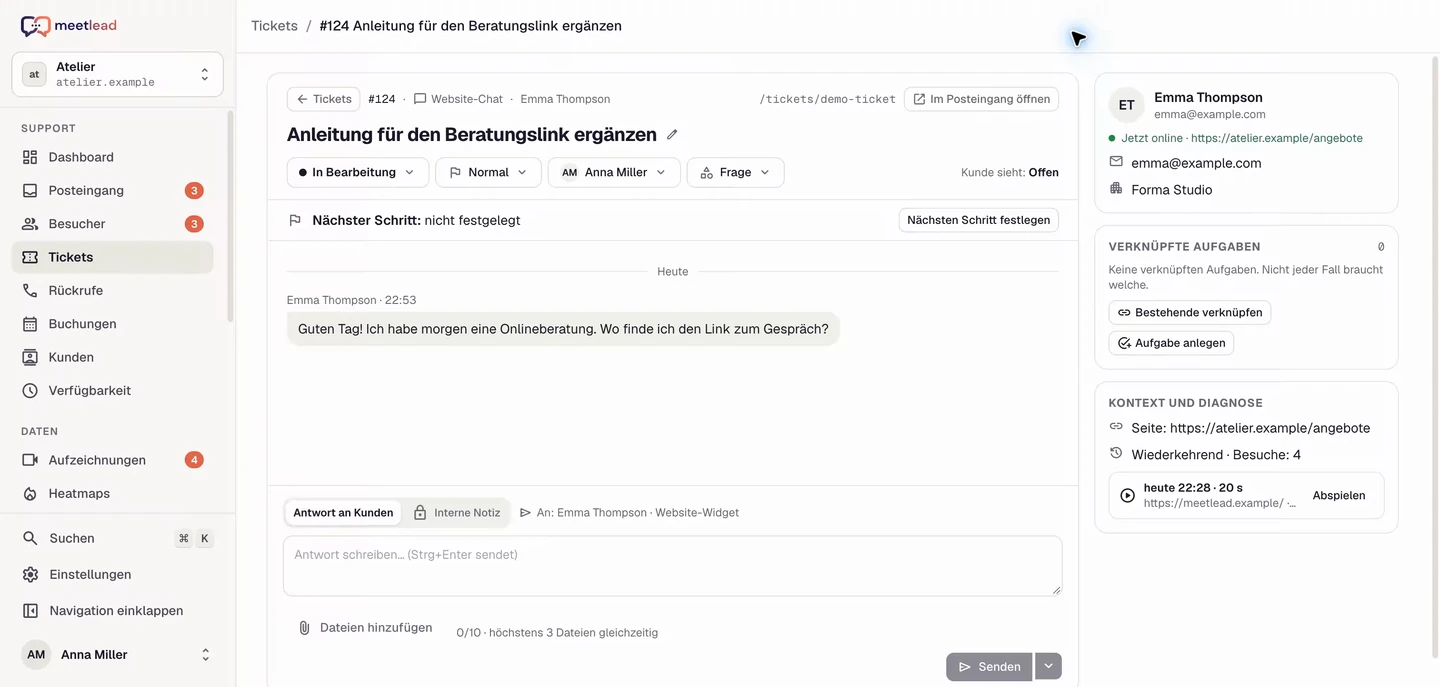1440x687 pixels.
Task: Click the history icon beside Wiederkehrend
Action: coord(1116,454)
